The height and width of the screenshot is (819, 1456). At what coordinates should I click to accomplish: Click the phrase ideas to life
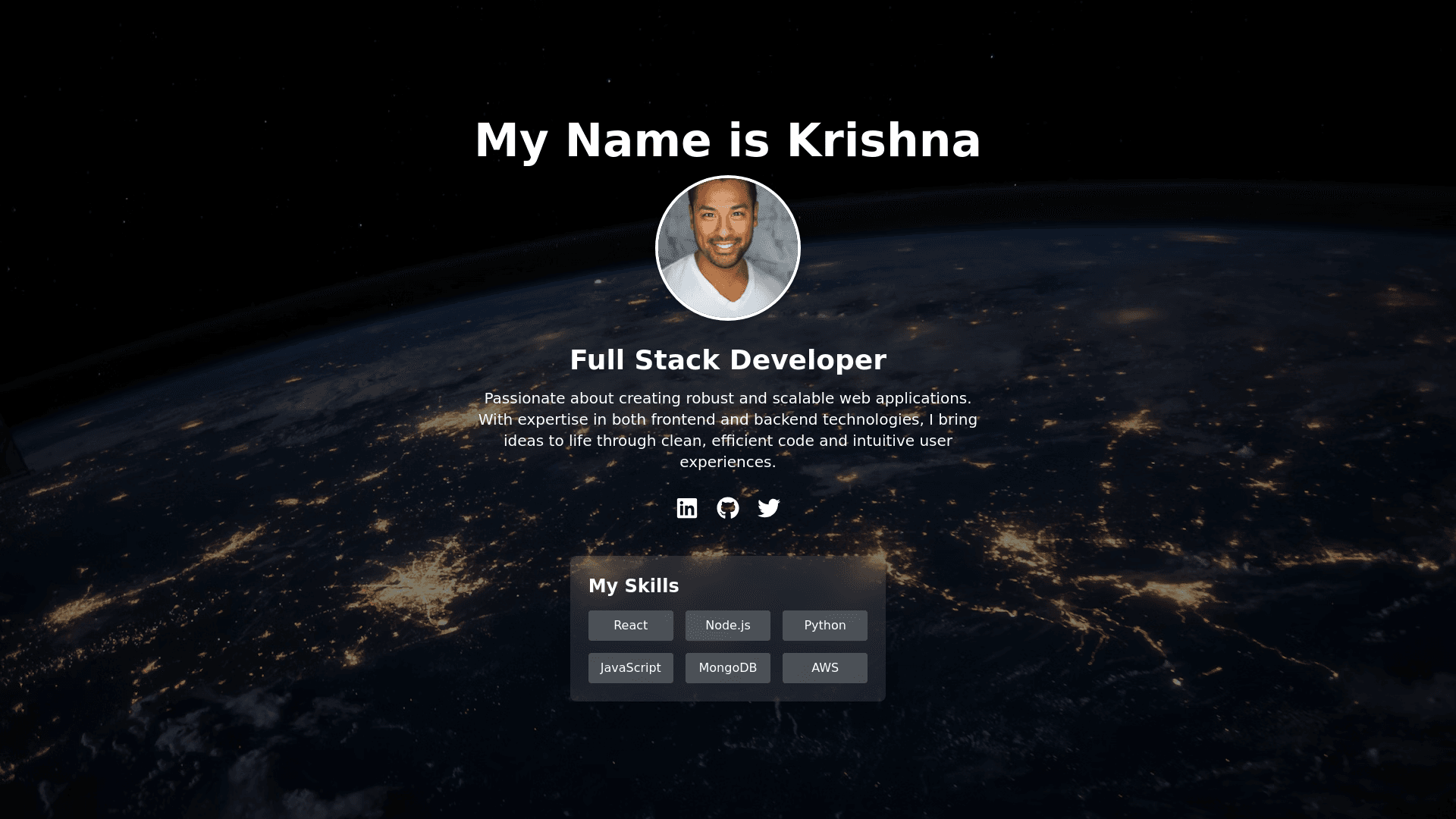pos(548,441)
